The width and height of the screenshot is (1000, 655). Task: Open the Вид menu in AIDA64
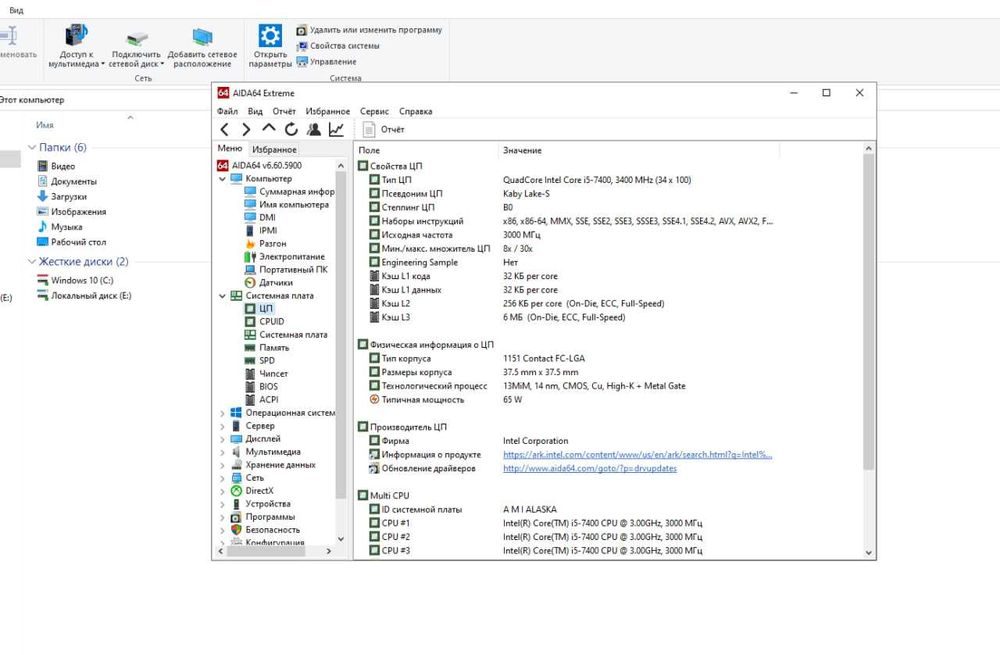pos(255,111)
